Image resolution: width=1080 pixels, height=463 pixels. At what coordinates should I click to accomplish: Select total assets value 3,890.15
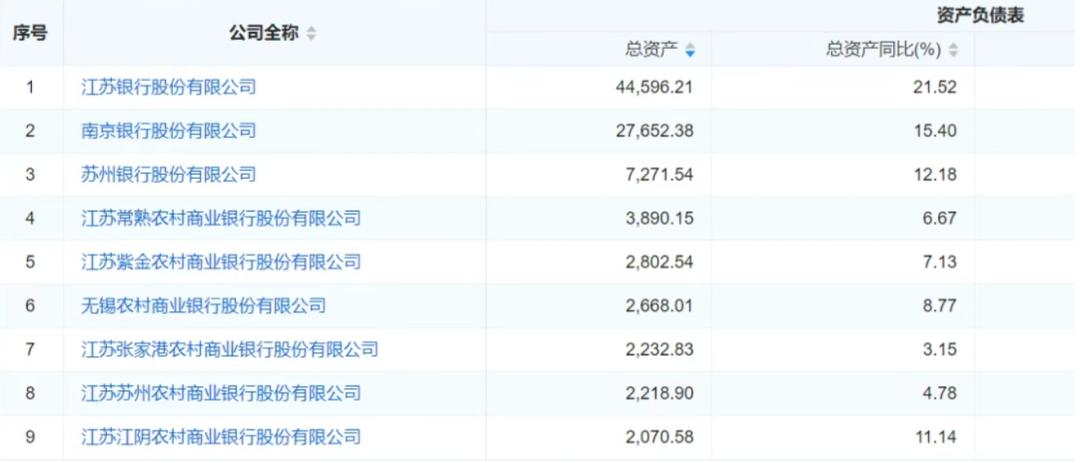pos(660,218)
